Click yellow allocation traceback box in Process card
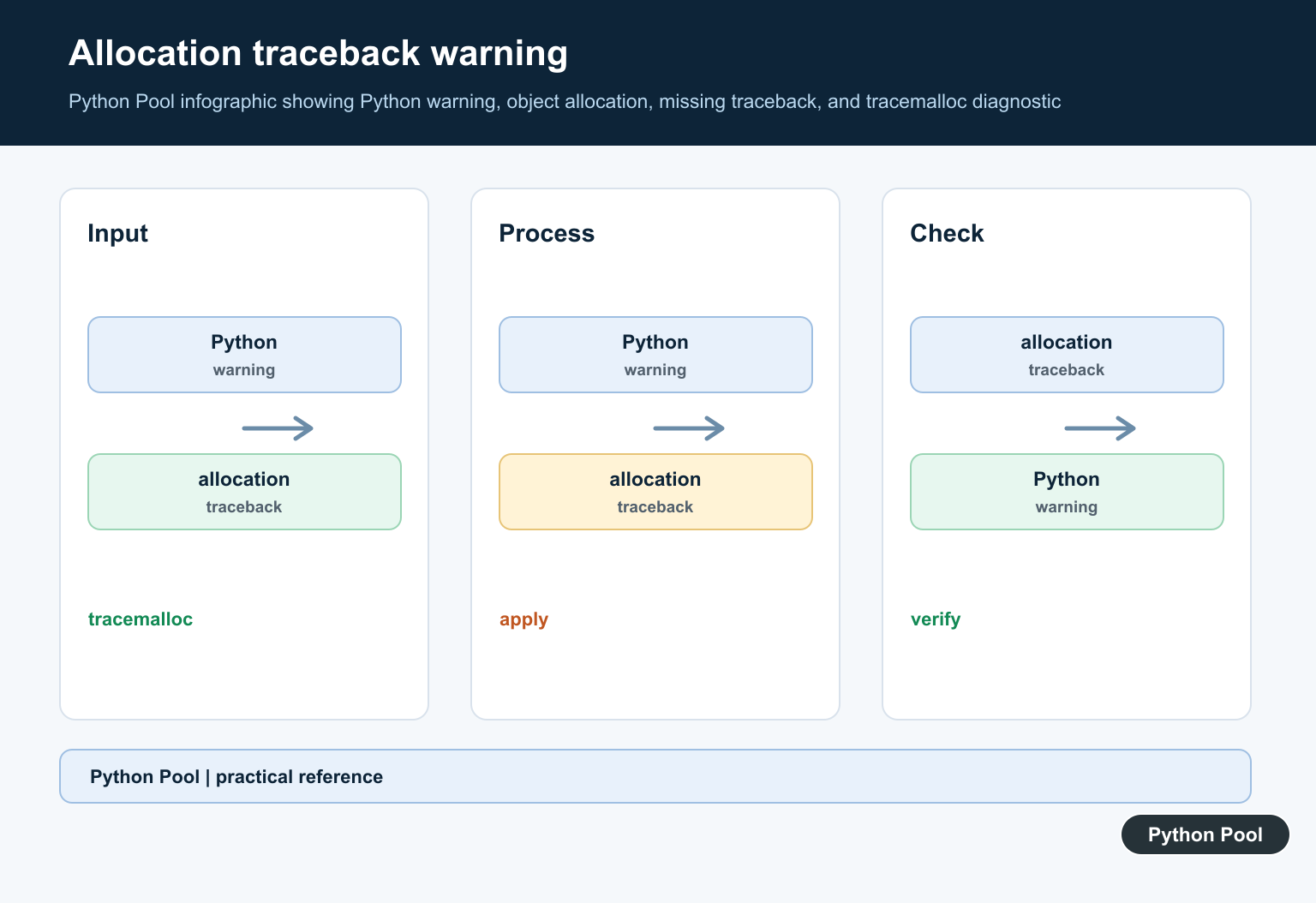The image size is (1316, 903). coord(655,492)
